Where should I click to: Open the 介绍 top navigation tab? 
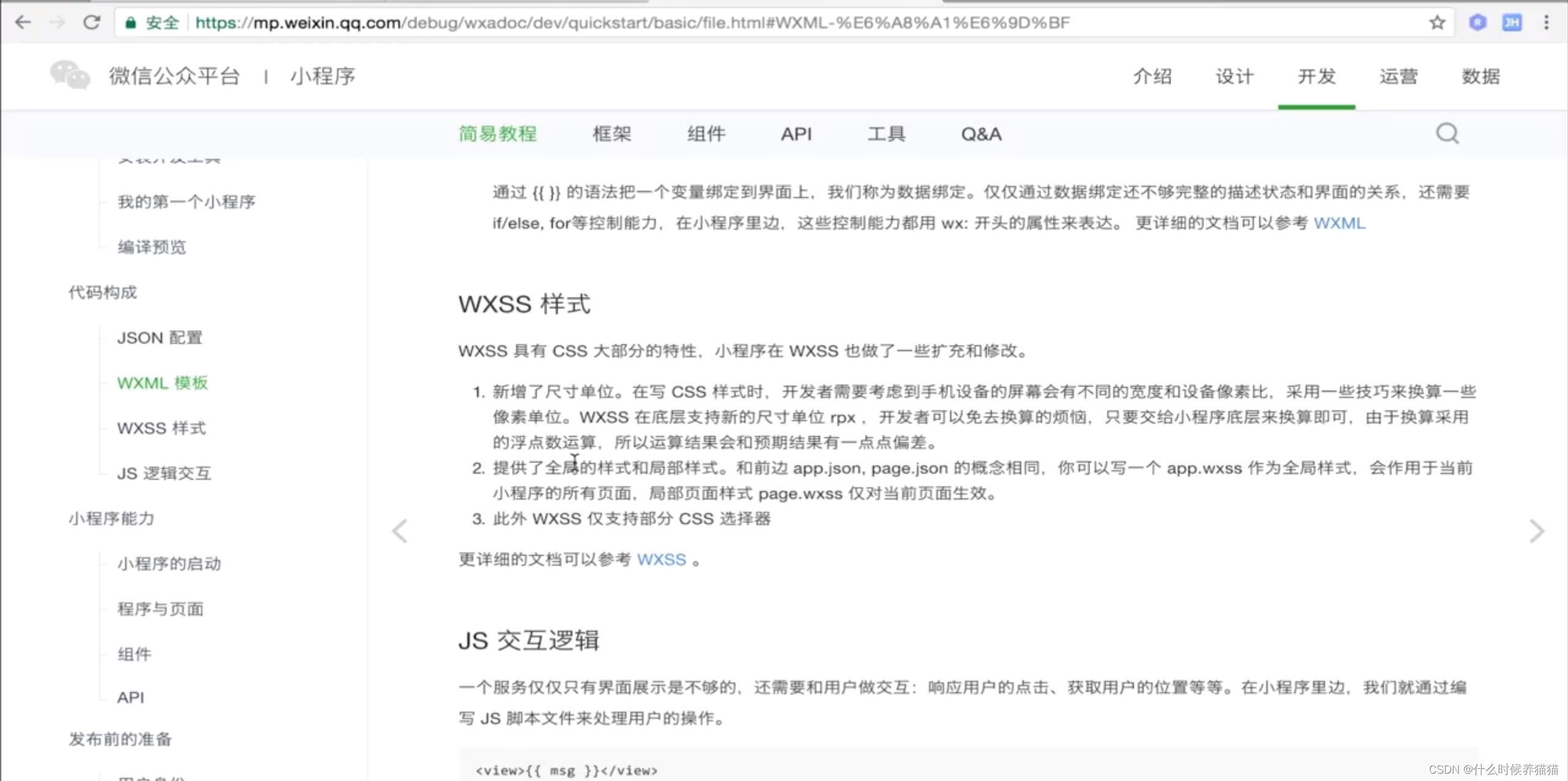click(x=1152, y=77)
